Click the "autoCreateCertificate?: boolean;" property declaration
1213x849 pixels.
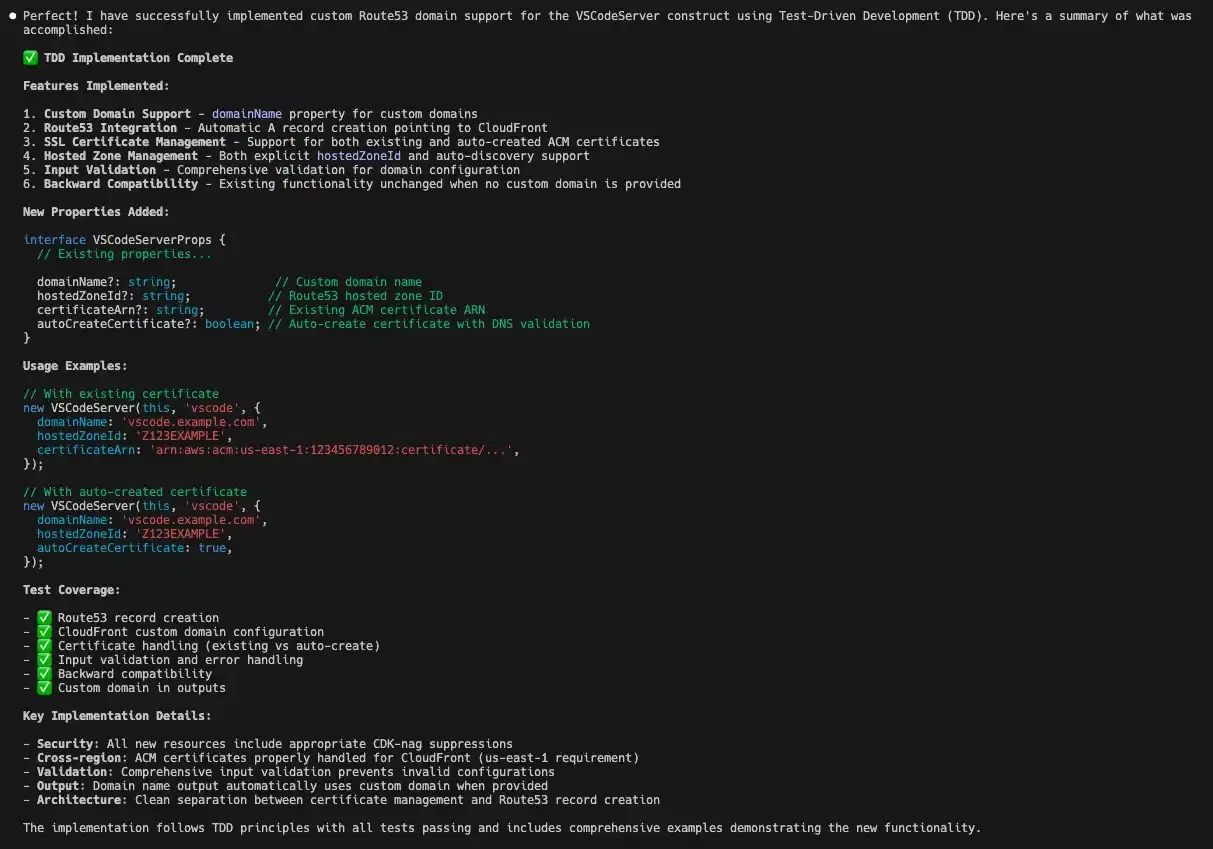(149, 324)
